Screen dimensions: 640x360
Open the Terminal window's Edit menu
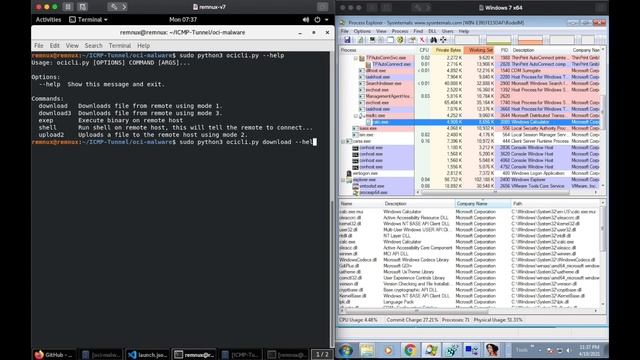[x=54, y=45]
